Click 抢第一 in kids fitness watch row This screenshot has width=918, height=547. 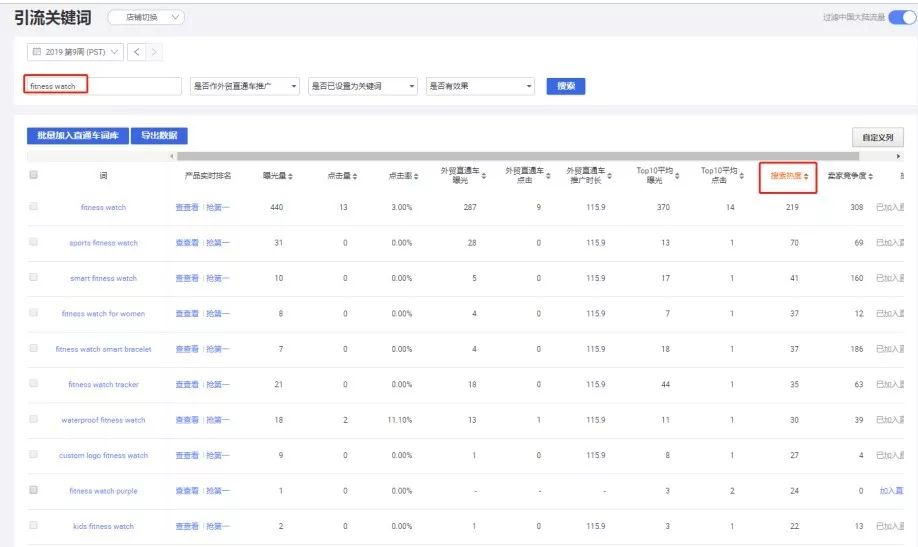point(218,527)
